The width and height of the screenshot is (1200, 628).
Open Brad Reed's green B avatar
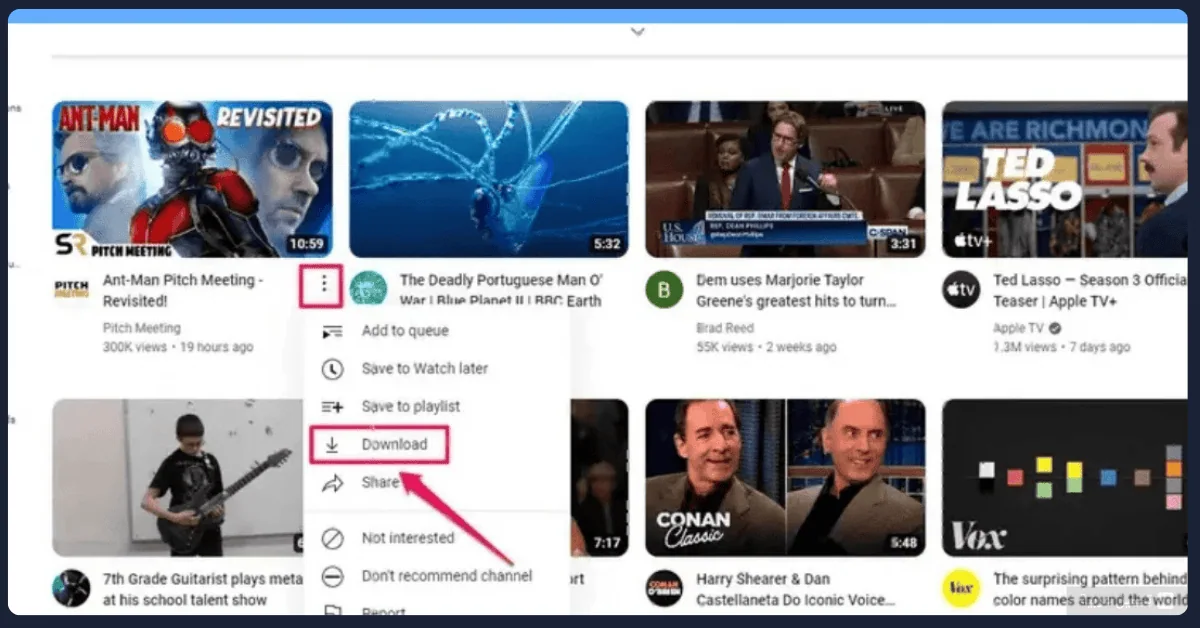click(x=664, y=290)
